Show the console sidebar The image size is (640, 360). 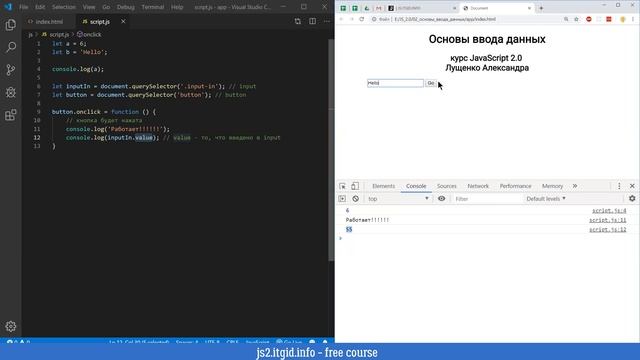coord(342,199)
